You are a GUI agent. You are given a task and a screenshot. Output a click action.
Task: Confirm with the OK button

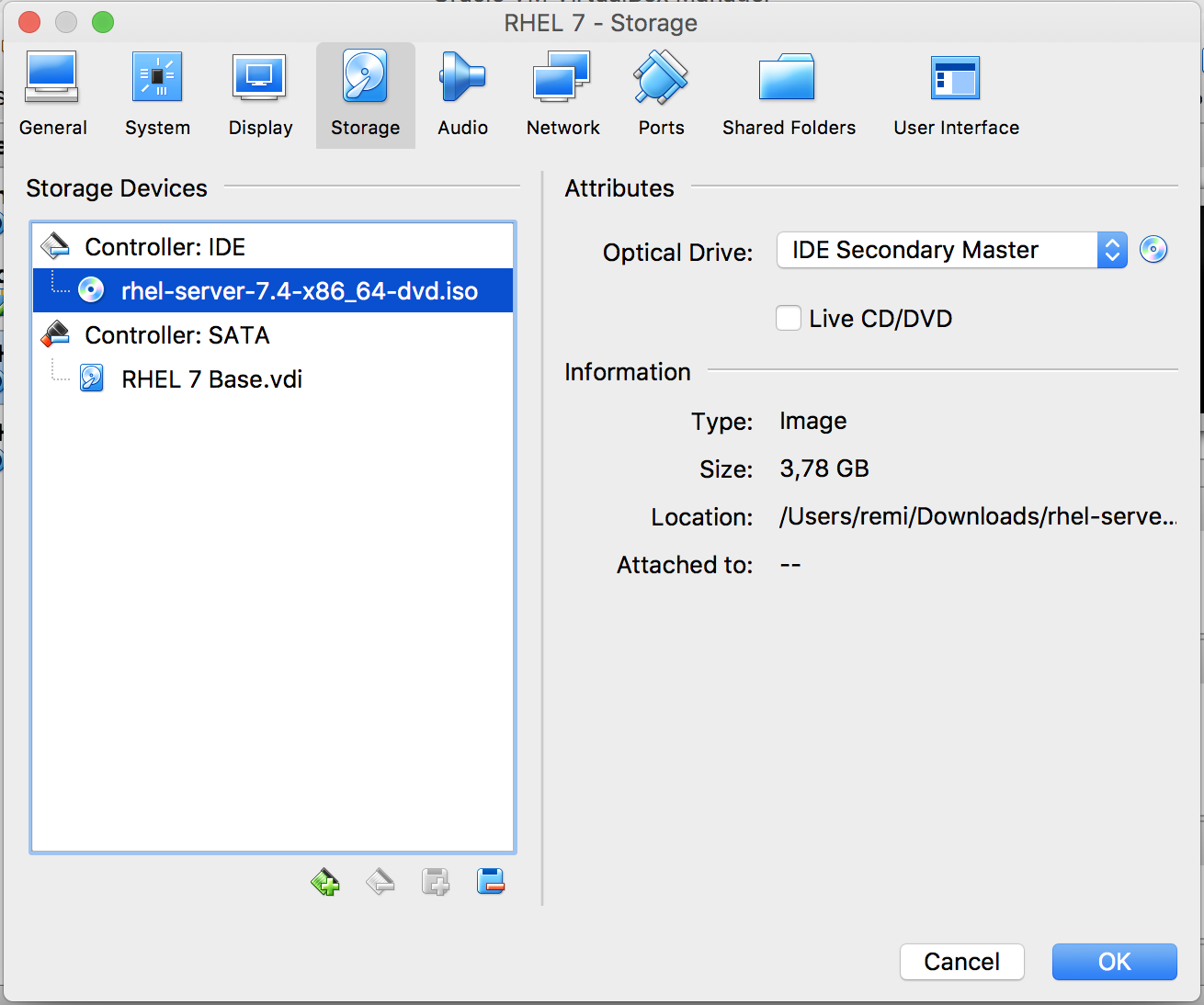point(1115,962)
